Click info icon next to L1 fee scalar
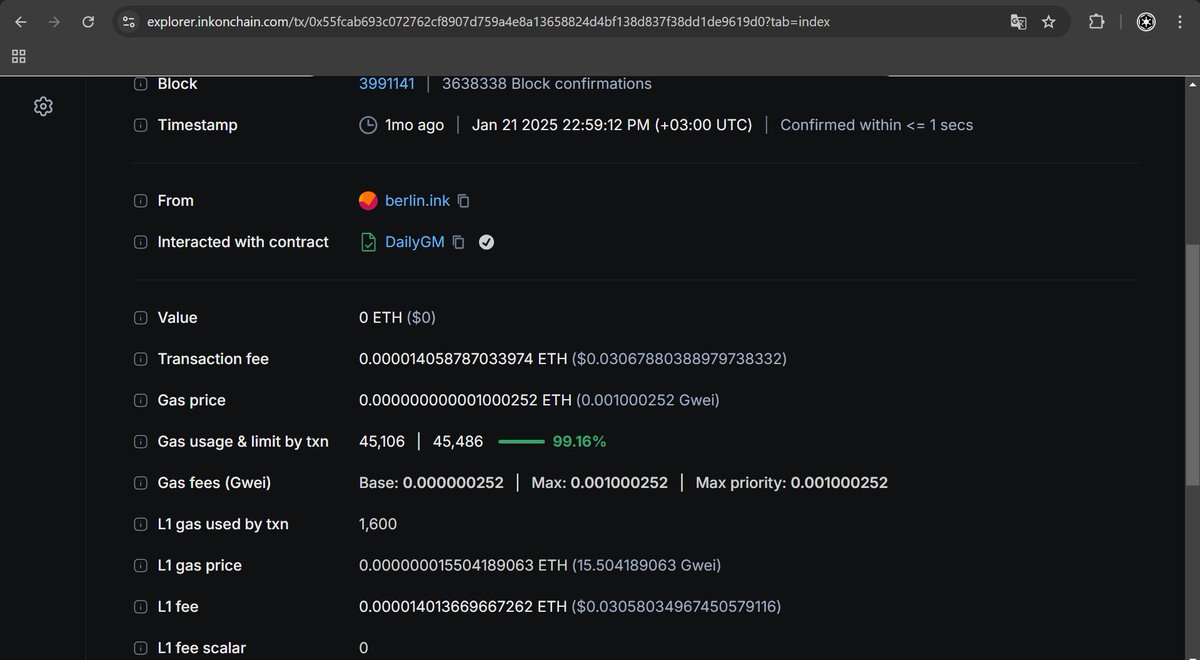1200x660 pixels. [x=140, y=647]
